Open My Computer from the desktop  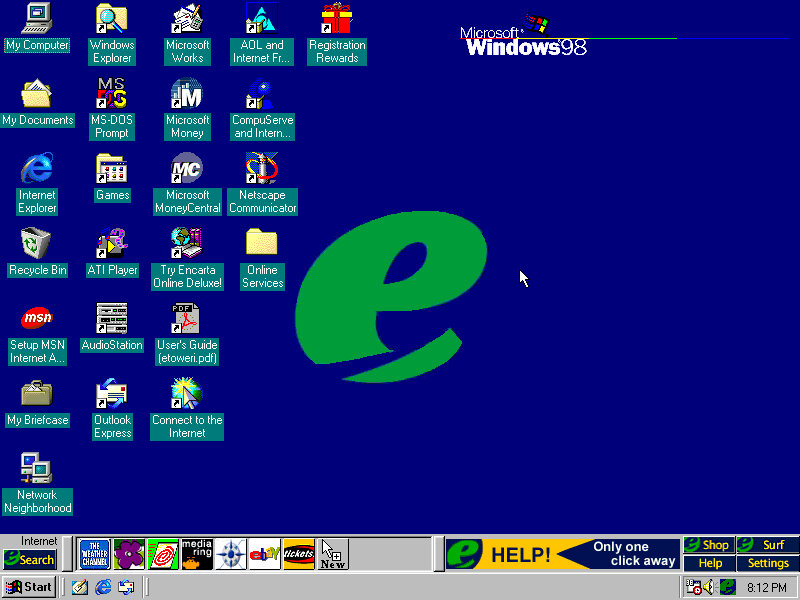point(37,25)
